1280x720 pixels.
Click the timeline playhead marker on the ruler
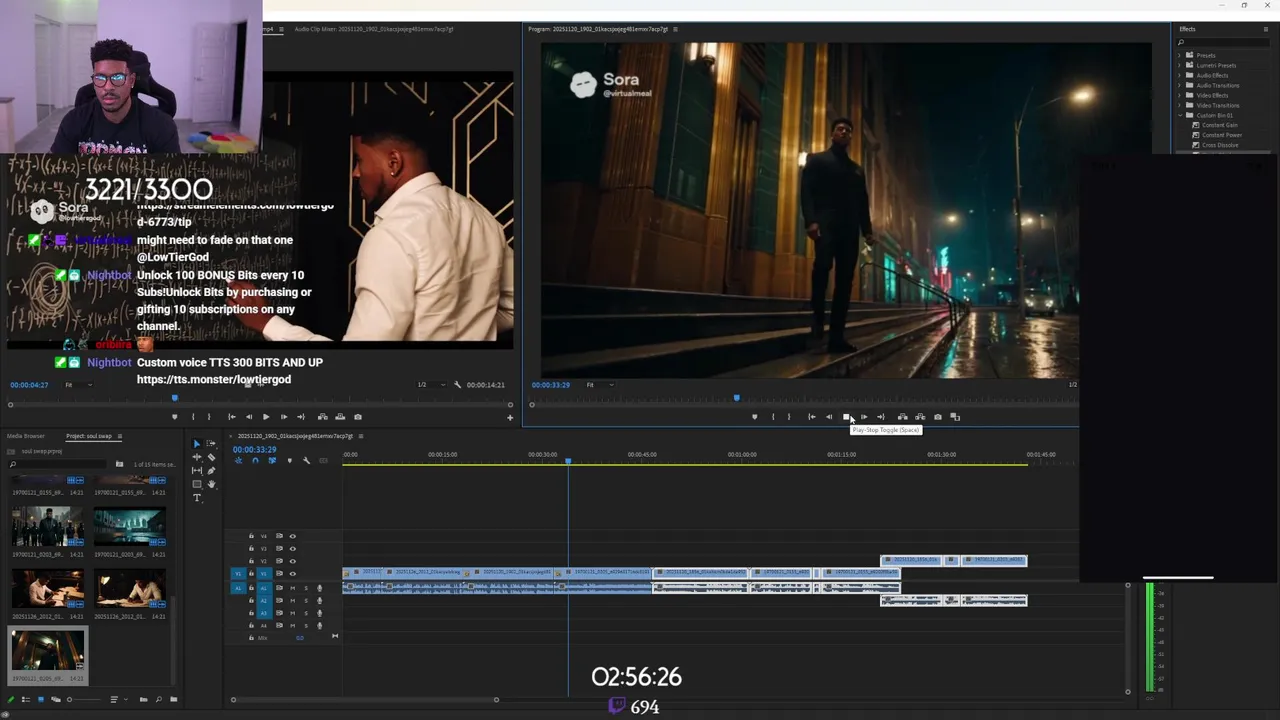pos(568,461)
